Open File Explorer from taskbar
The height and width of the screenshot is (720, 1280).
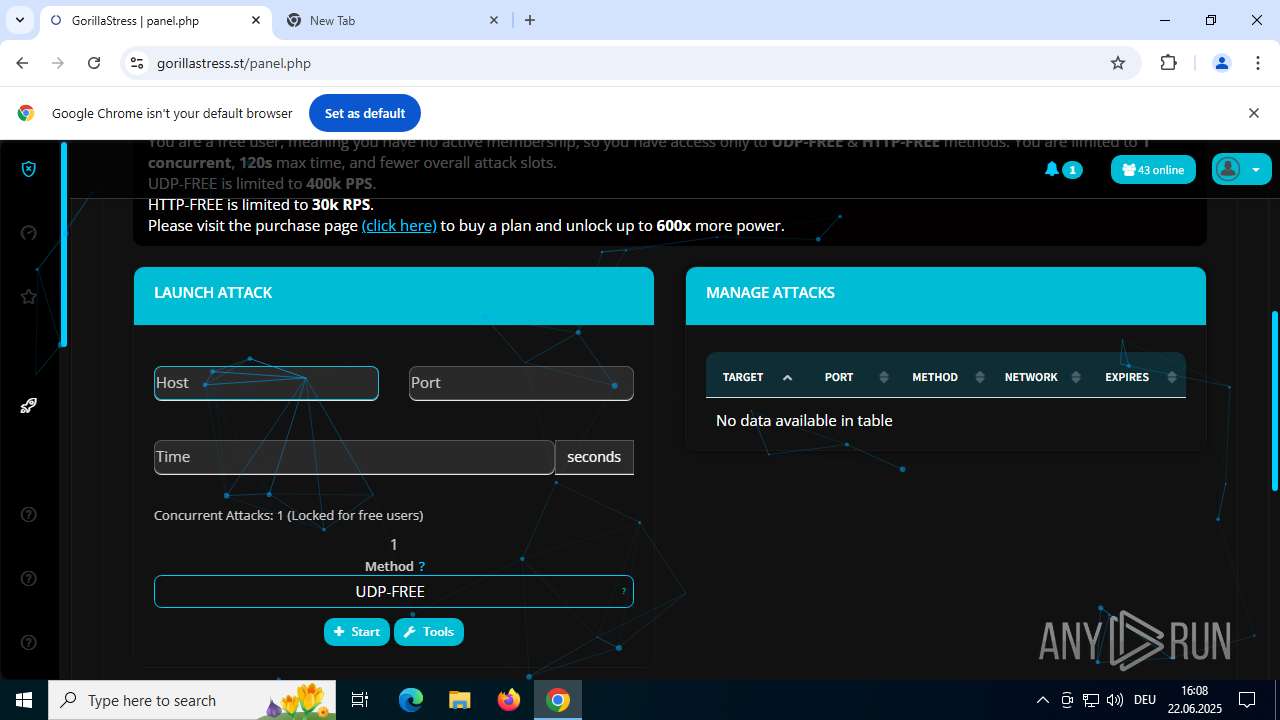[x=459, y=700]
